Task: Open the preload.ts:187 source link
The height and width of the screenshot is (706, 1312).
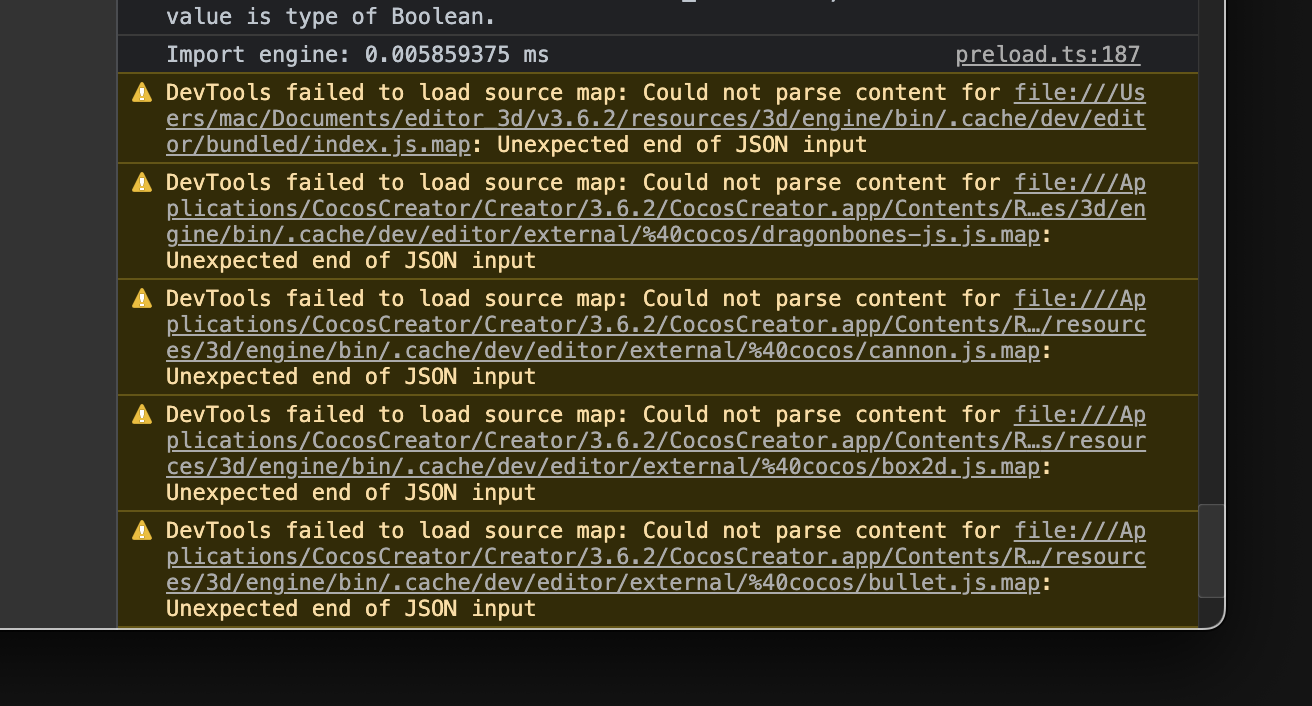Action: point(1047,55)
